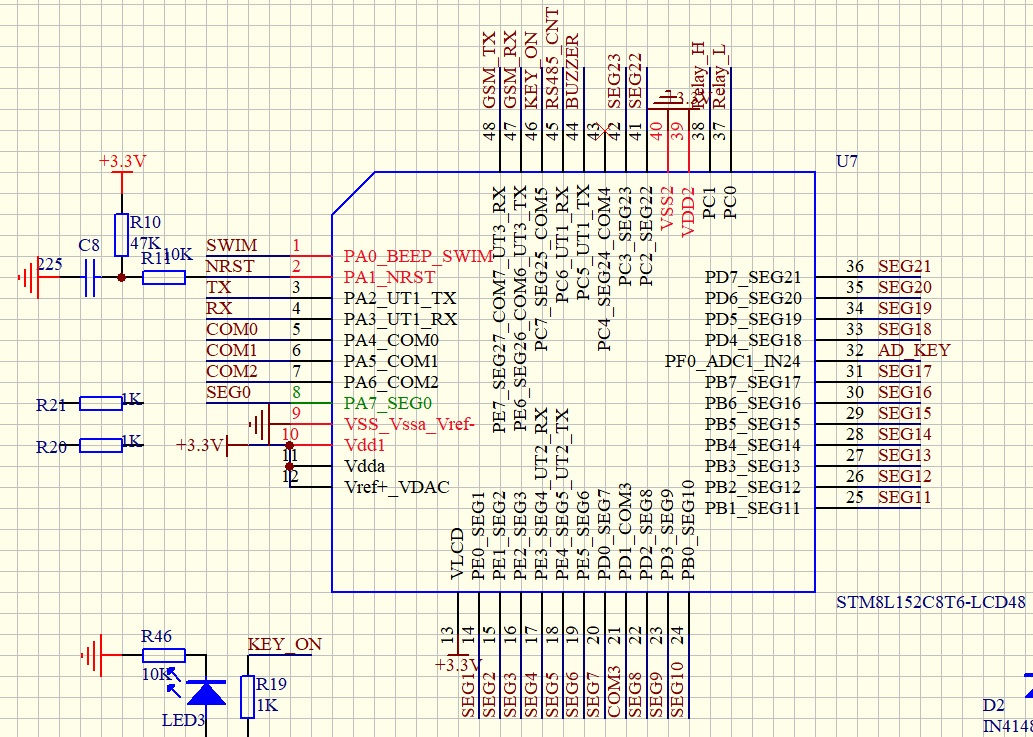Select resistor R10 symbol body
1033x737 pixels.
point(121,234)
